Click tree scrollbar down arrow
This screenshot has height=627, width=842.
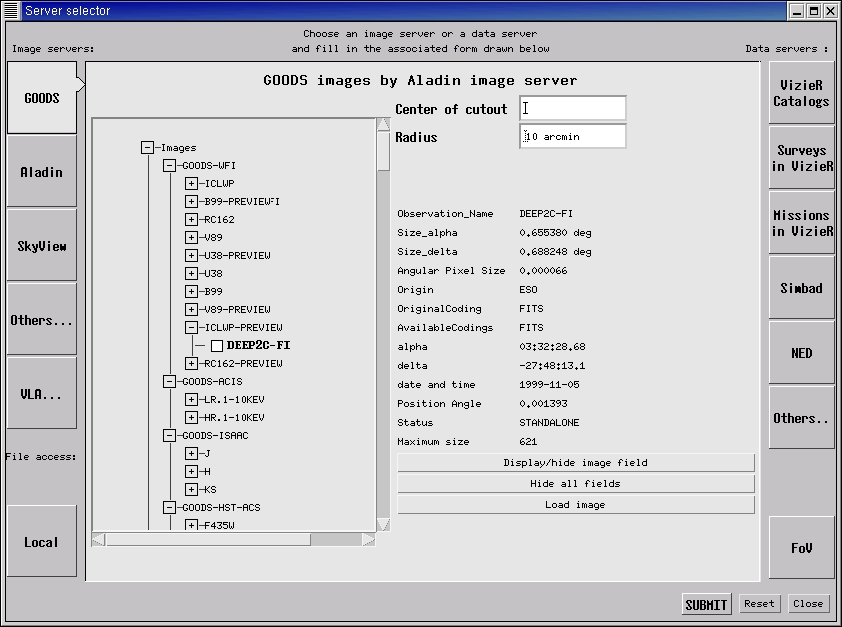tap(383, 525)
